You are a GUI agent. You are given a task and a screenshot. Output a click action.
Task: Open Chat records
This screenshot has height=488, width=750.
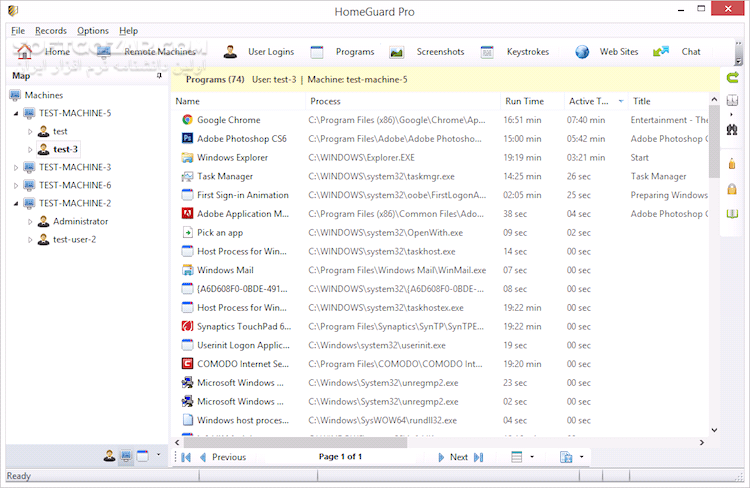tap(676, 52)
